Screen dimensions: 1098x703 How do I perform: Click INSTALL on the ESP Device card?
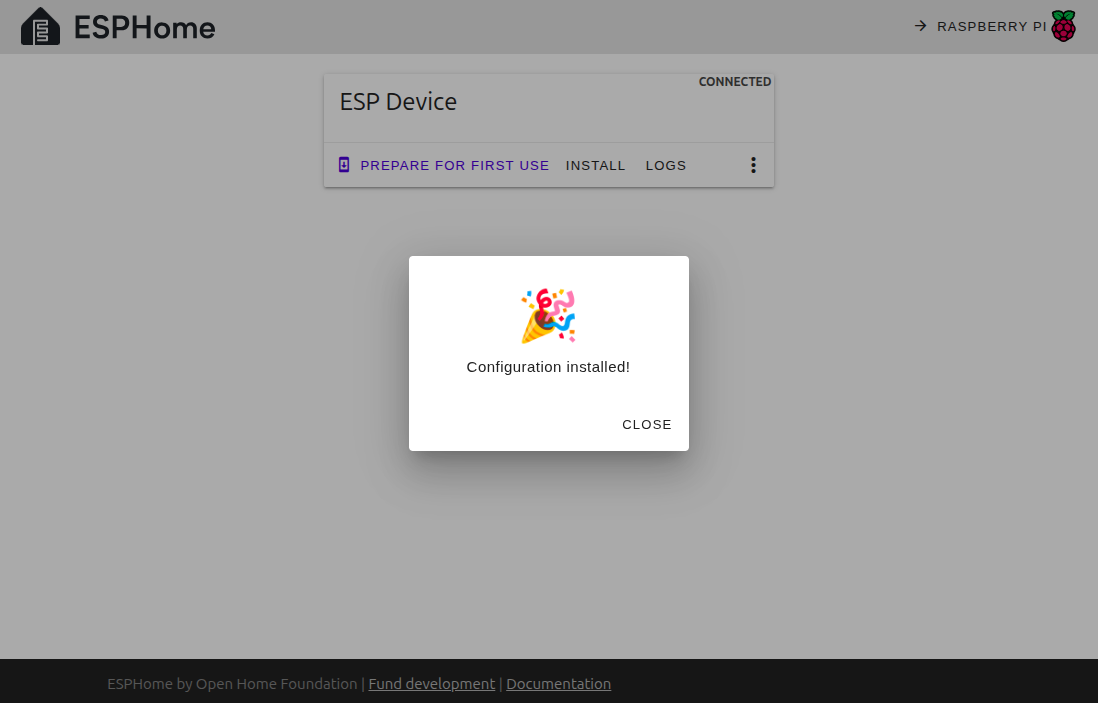pyautogui.click(x=595, y=165)
